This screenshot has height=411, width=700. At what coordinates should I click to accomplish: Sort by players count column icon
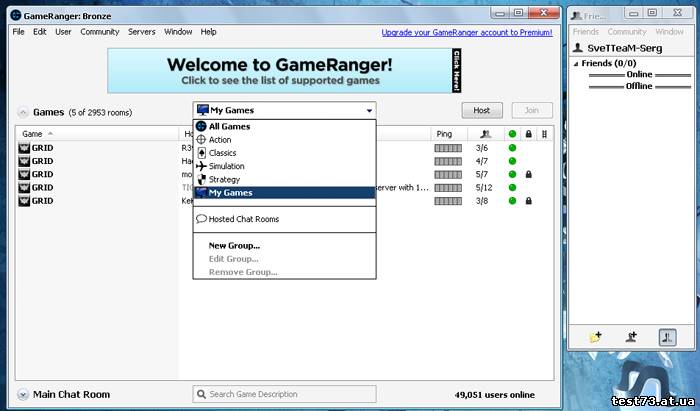486,134
